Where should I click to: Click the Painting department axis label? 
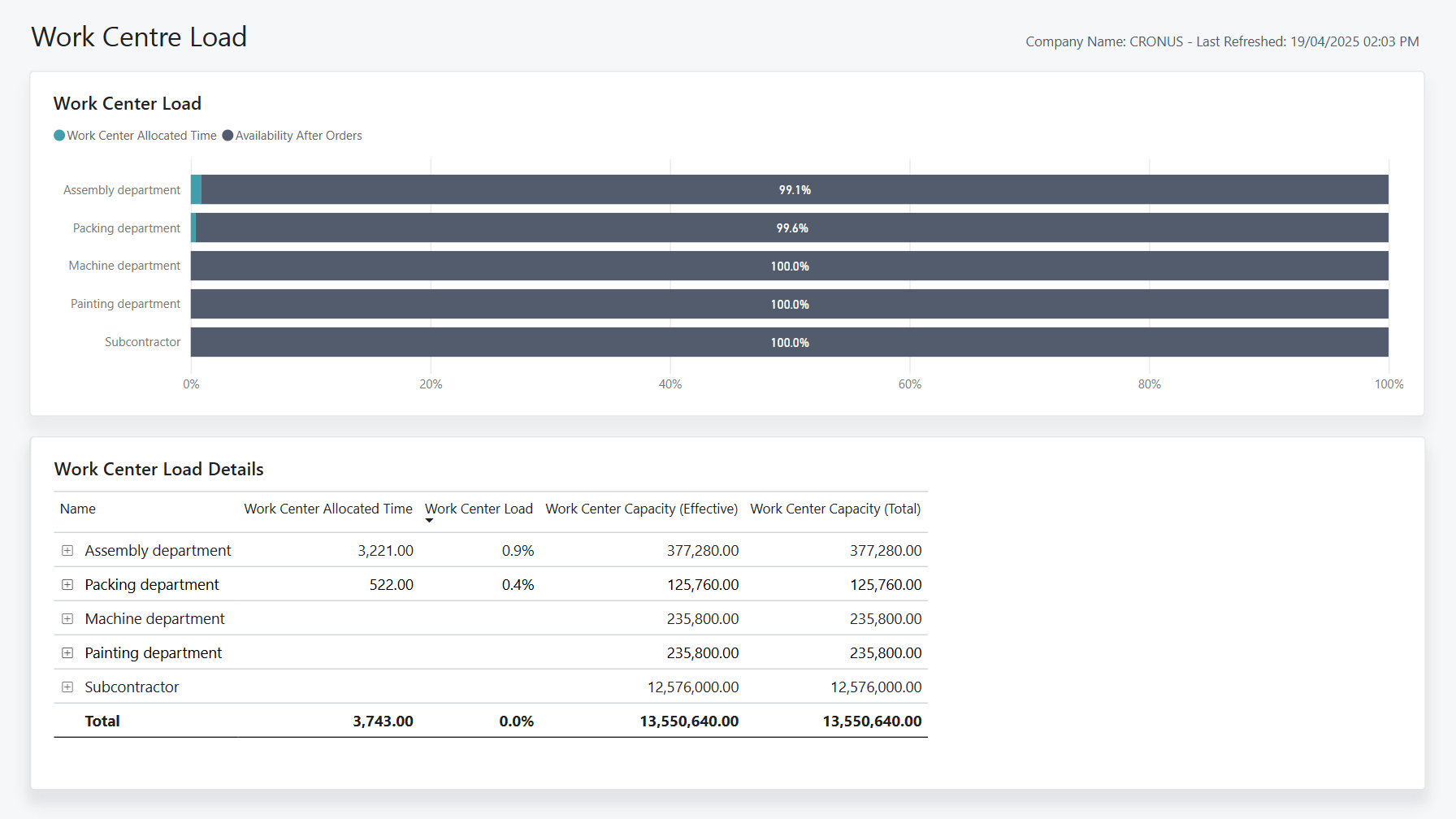click(x=125, y=304)
